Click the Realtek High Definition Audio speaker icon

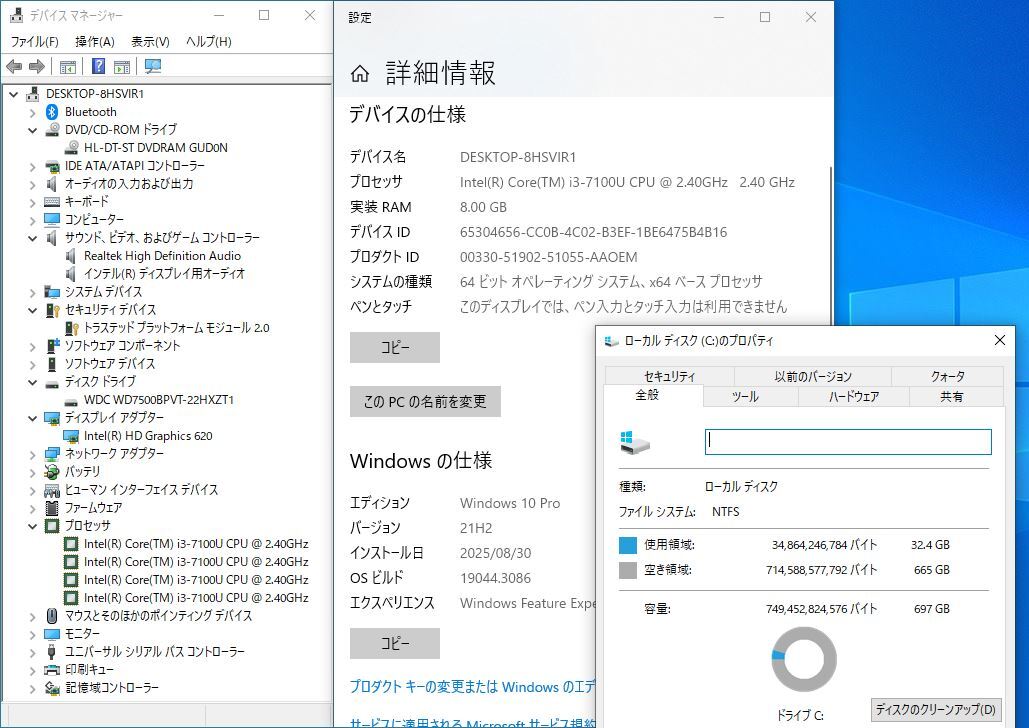(x=71, y=256)
